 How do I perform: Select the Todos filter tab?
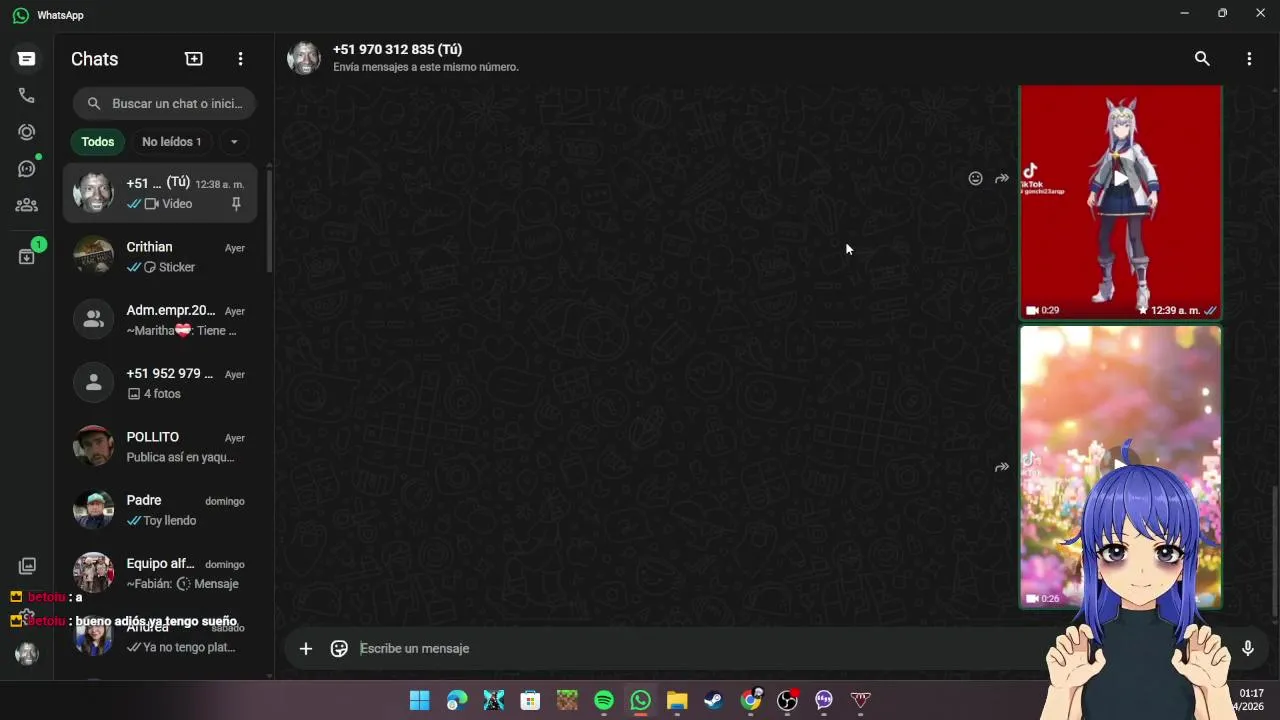tap(98, 142)
